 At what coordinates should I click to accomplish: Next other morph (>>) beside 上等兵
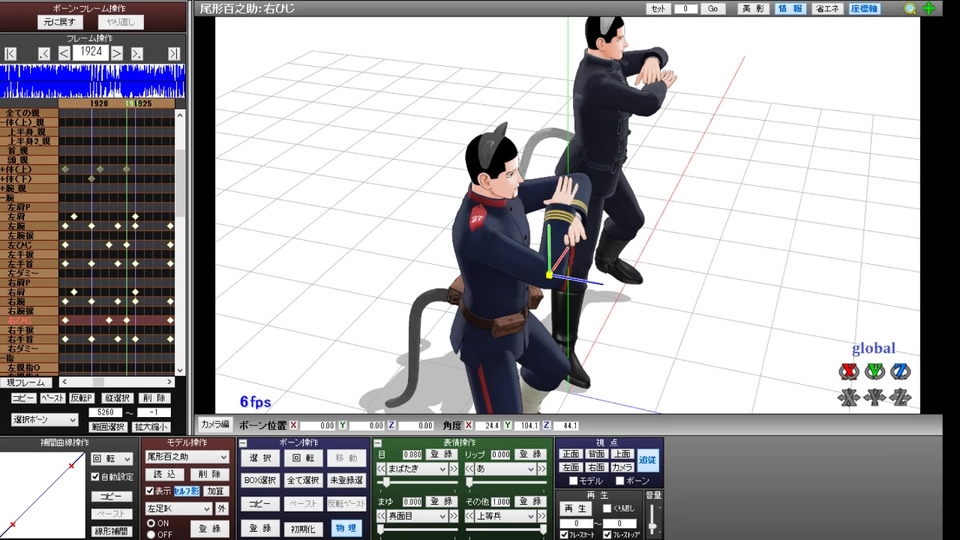[542, 516]
